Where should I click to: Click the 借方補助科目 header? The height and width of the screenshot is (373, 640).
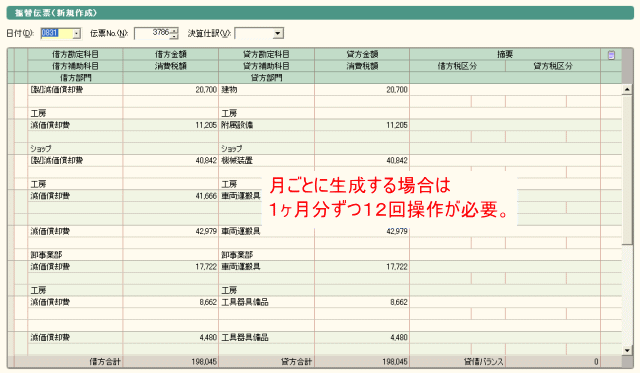[75, 66]
